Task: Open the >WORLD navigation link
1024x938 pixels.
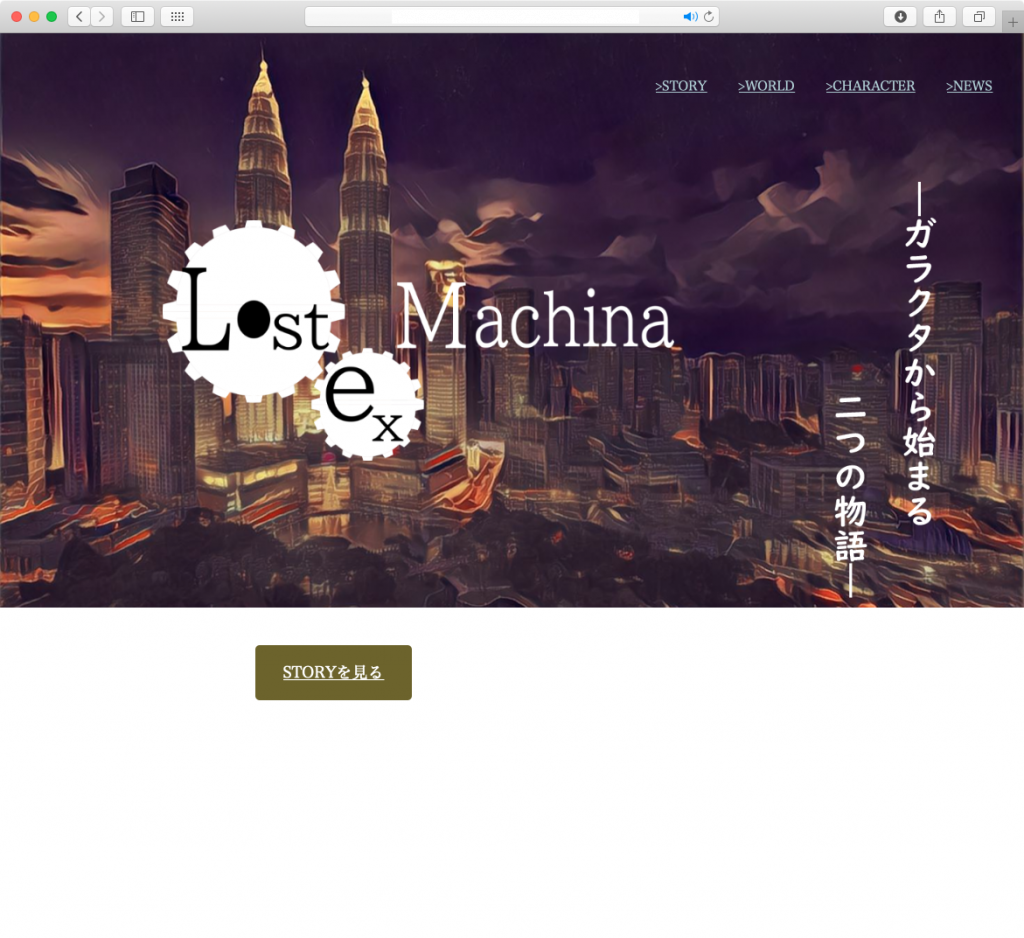Action: [x=766, y=86]
